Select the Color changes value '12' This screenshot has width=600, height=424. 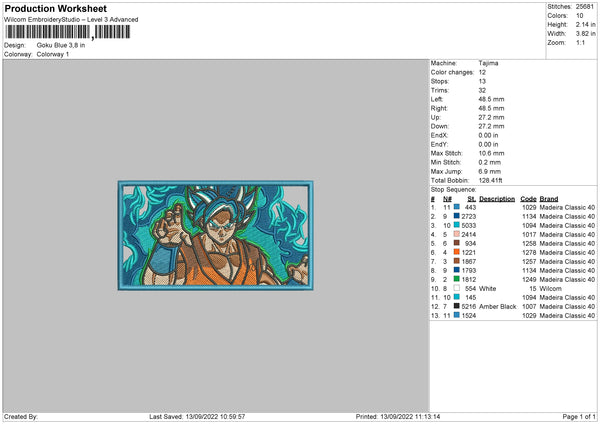(x=482, y=72)
